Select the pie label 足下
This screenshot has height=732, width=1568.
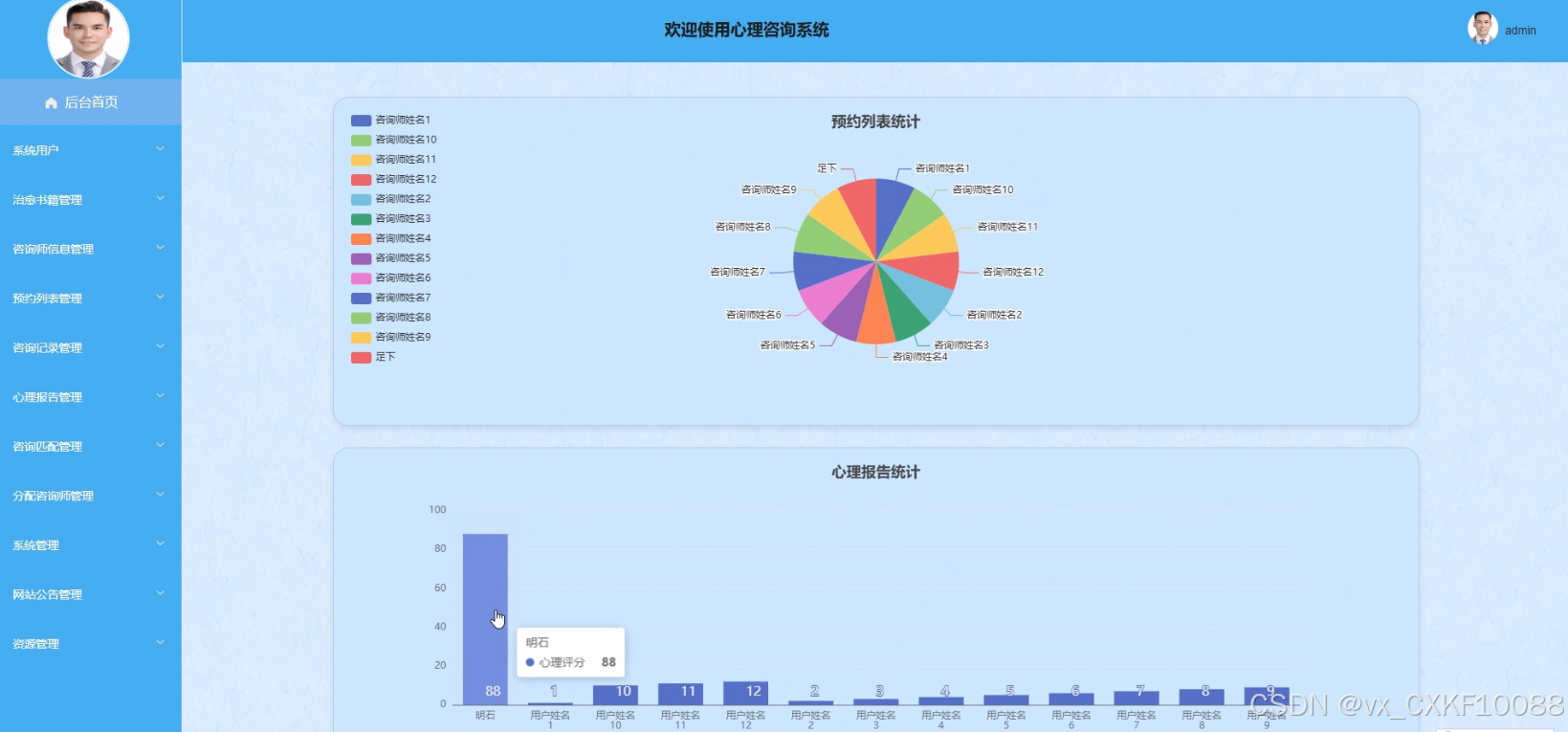pos(827,168)
